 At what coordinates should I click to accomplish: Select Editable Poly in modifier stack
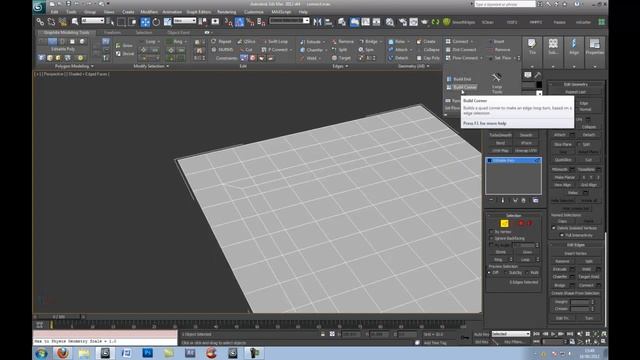pyautogui.click(x=513, y=160)
